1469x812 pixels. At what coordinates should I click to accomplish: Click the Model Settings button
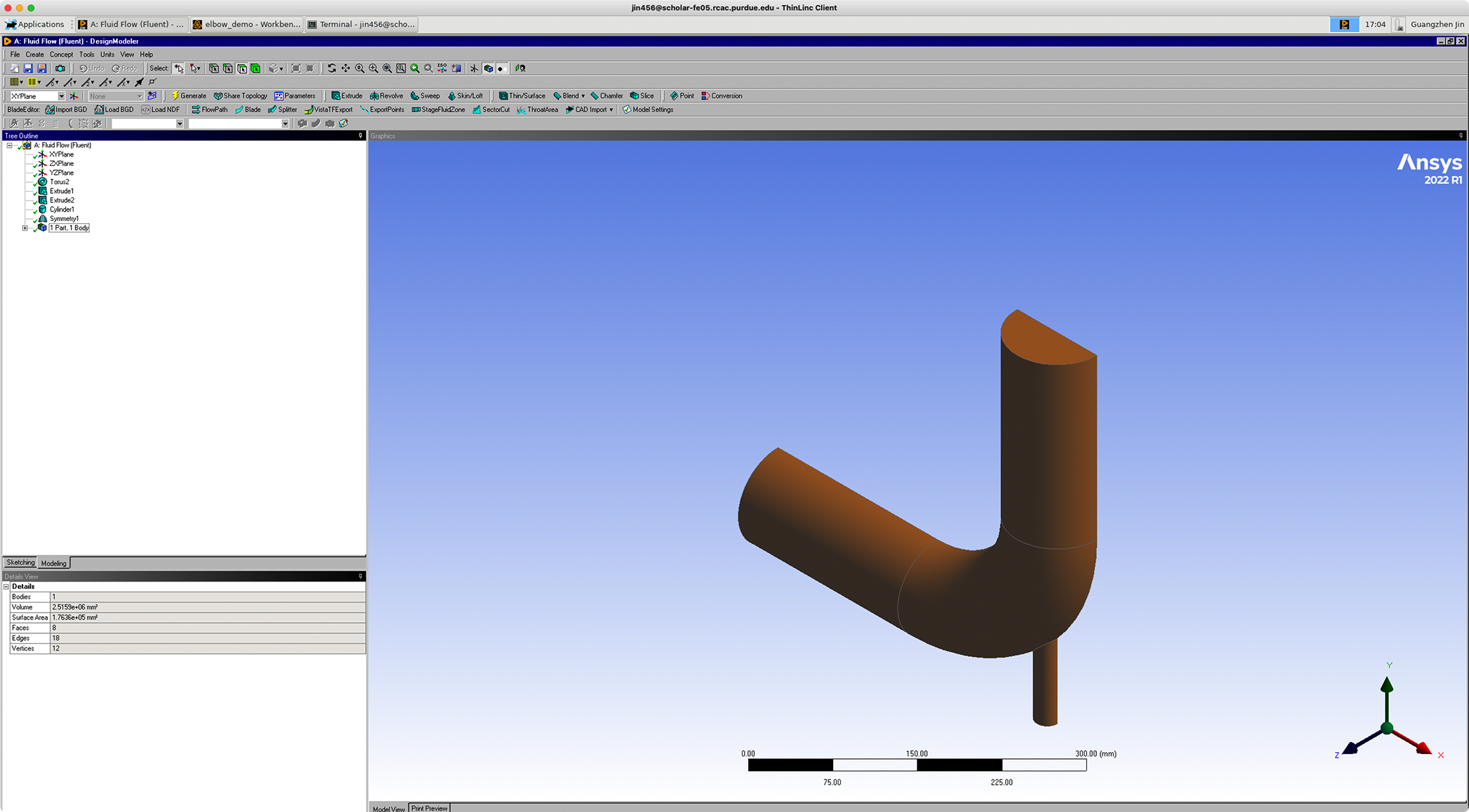(x=648, y=109)
